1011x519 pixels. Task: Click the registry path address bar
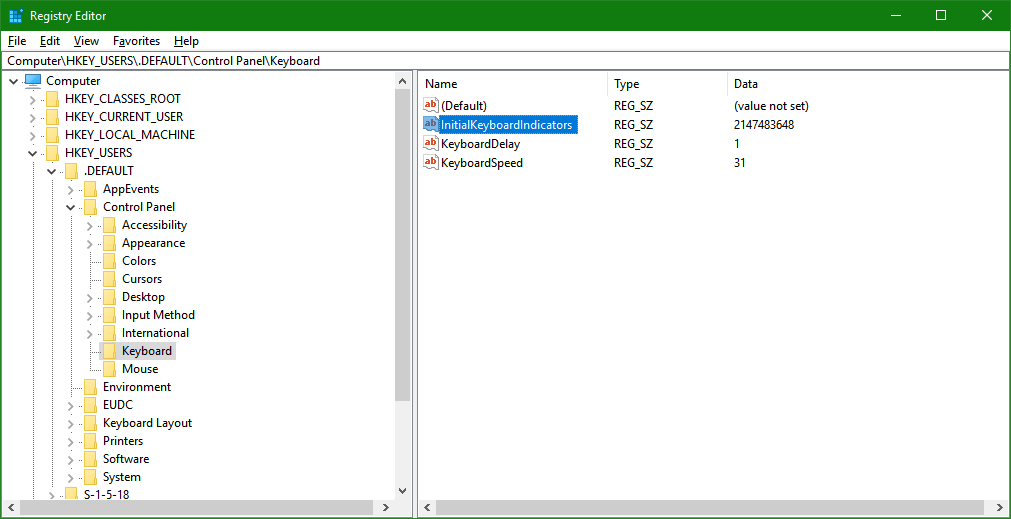click(506, 61)
